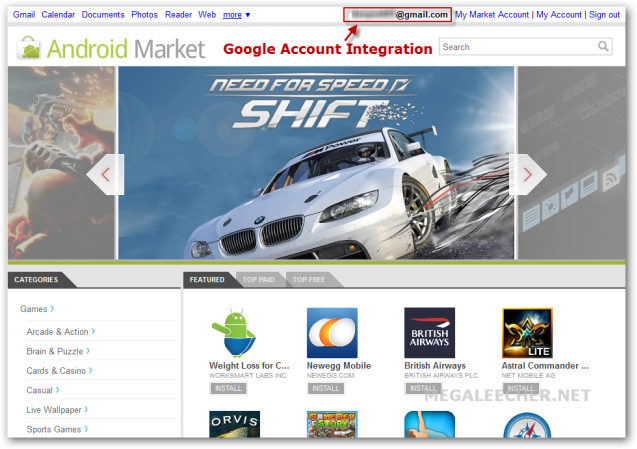Switch to the Top Free tab
The width and height of the screenshot is (637, 449).
pyautogui.click(x=309, y=280)
